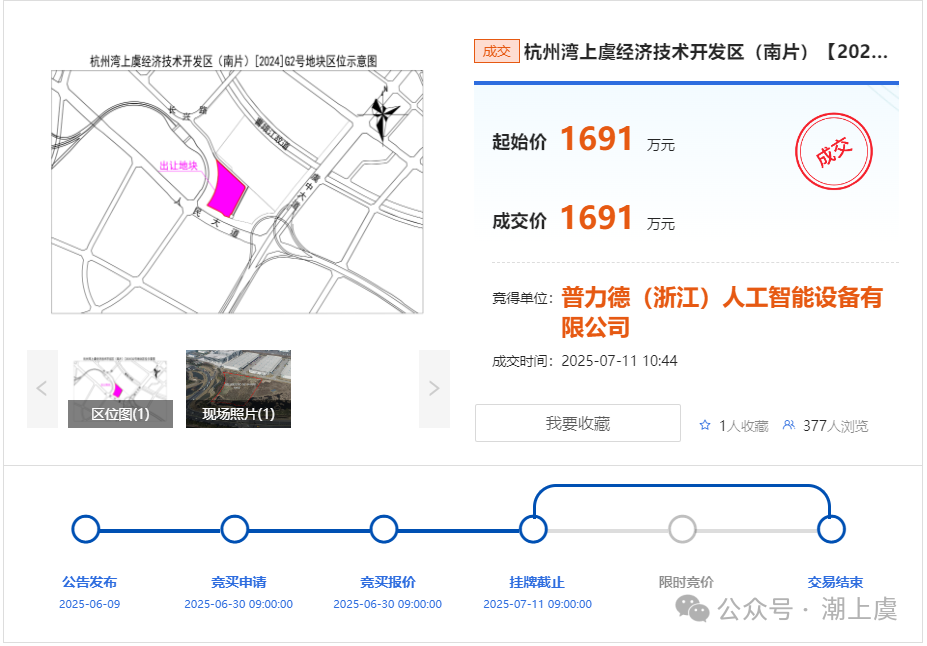Click the magenta 出让地块 parcel on map
This screenshot has height=646, width=927.
click(226, 190)
